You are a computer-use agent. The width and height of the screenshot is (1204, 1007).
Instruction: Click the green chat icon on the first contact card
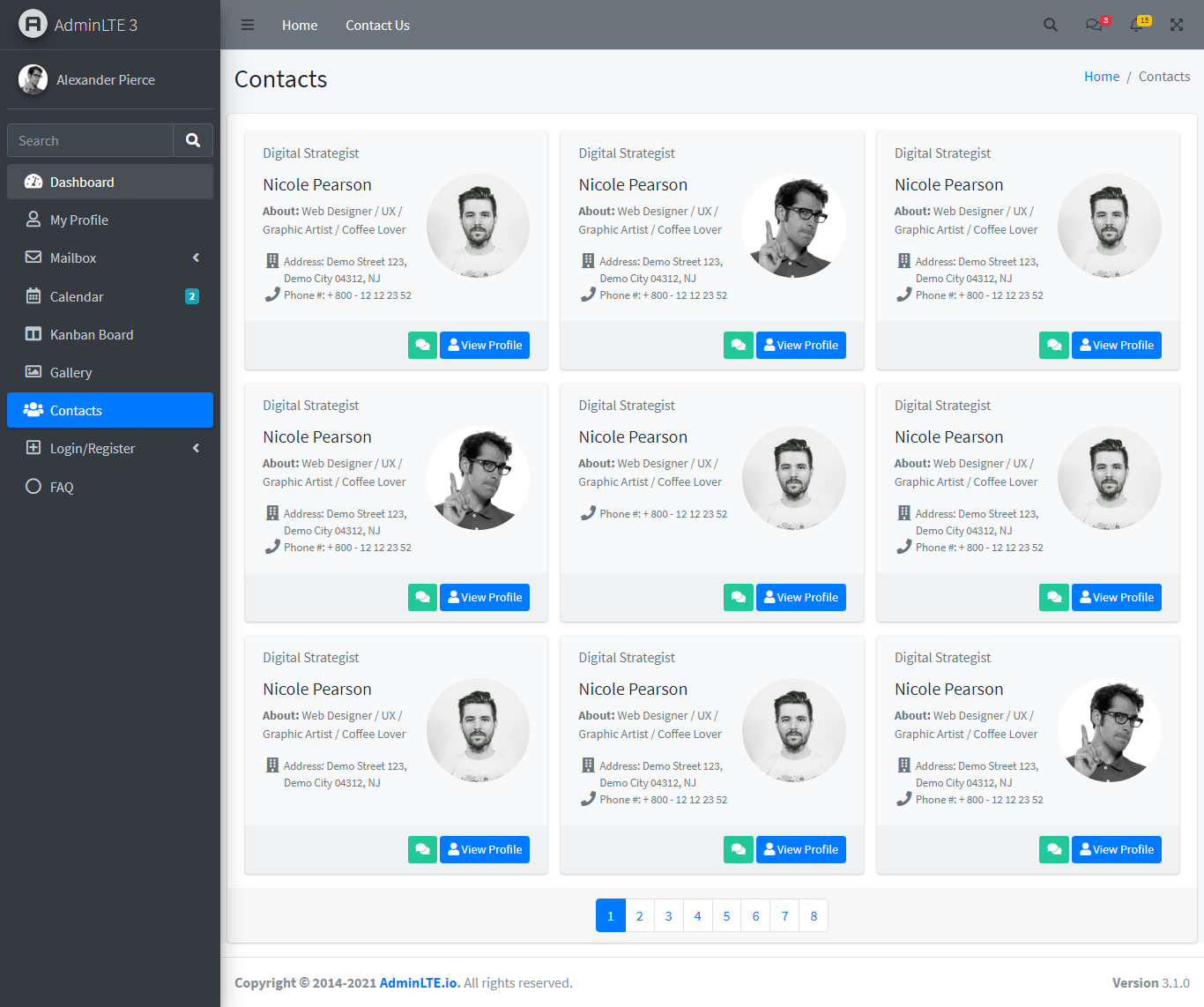pyautogui.click(x=422, y=345)
